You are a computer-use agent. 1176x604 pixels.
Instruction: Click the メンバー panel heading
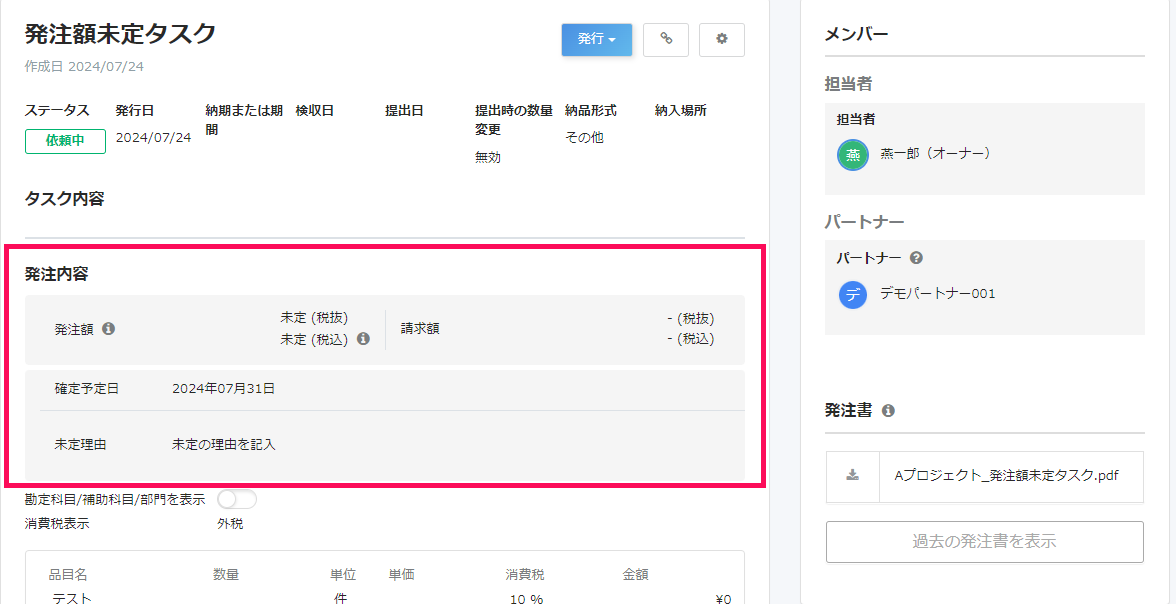pyautogui.click(x=856, y=34)
